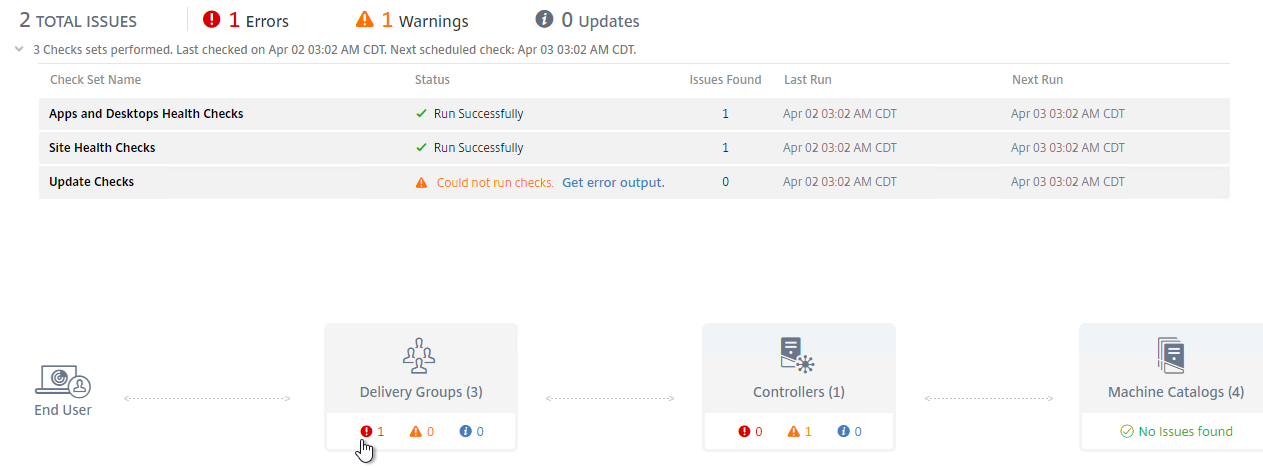Click the Issues Found column header
The image size is (1263, 470).
pos(725,80)
